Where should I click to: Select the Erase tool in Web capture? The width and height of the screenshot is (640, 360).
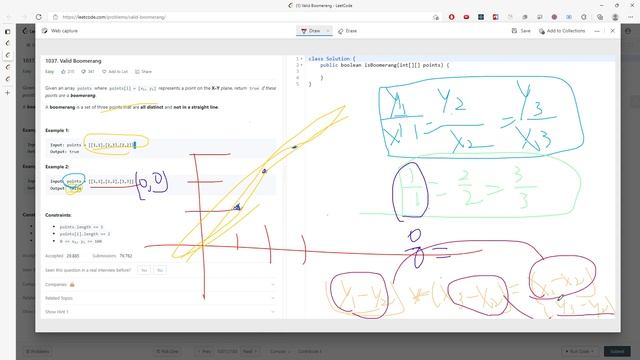point(347,31)
